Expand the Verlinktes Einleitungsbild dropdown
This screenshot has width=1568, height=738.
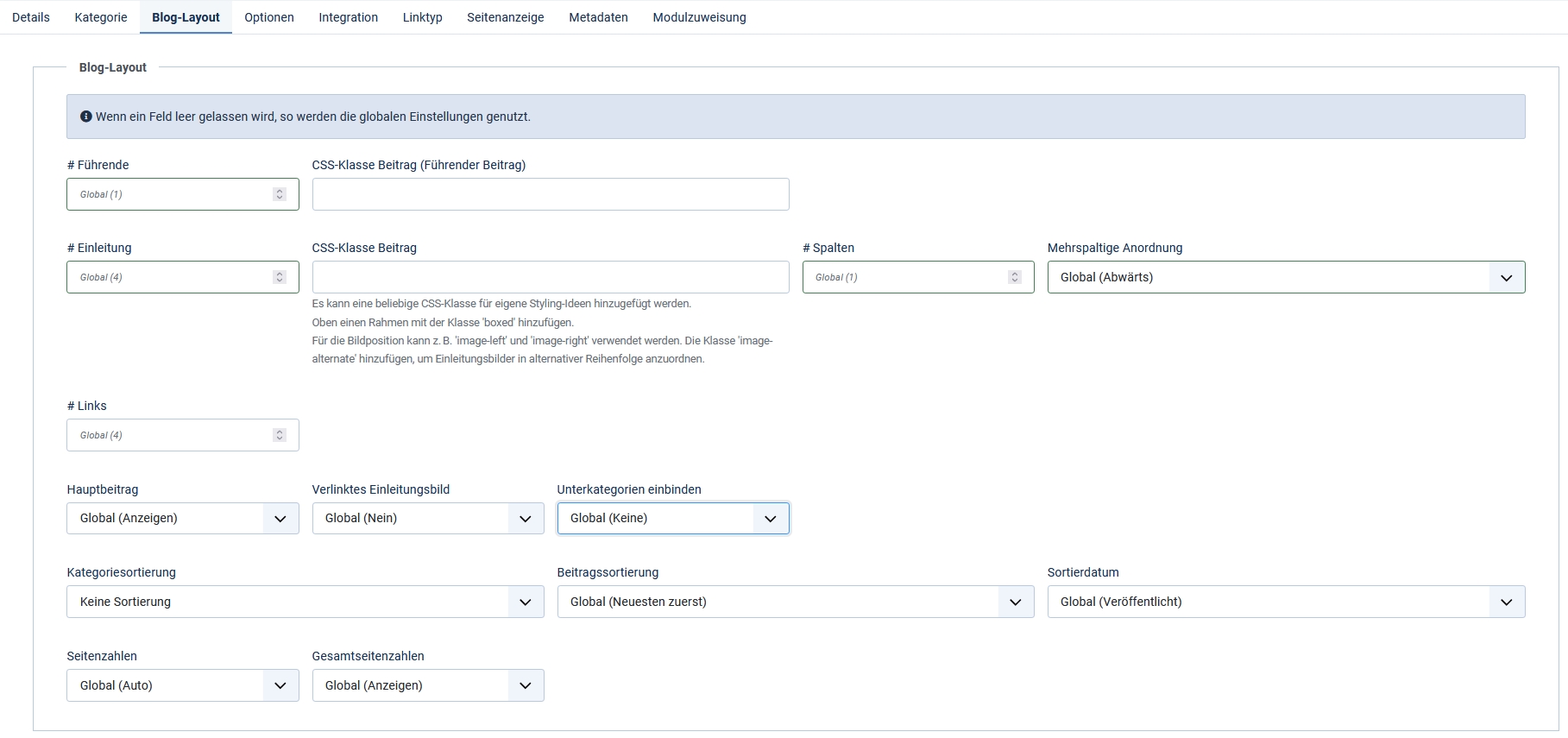(428, 518)
